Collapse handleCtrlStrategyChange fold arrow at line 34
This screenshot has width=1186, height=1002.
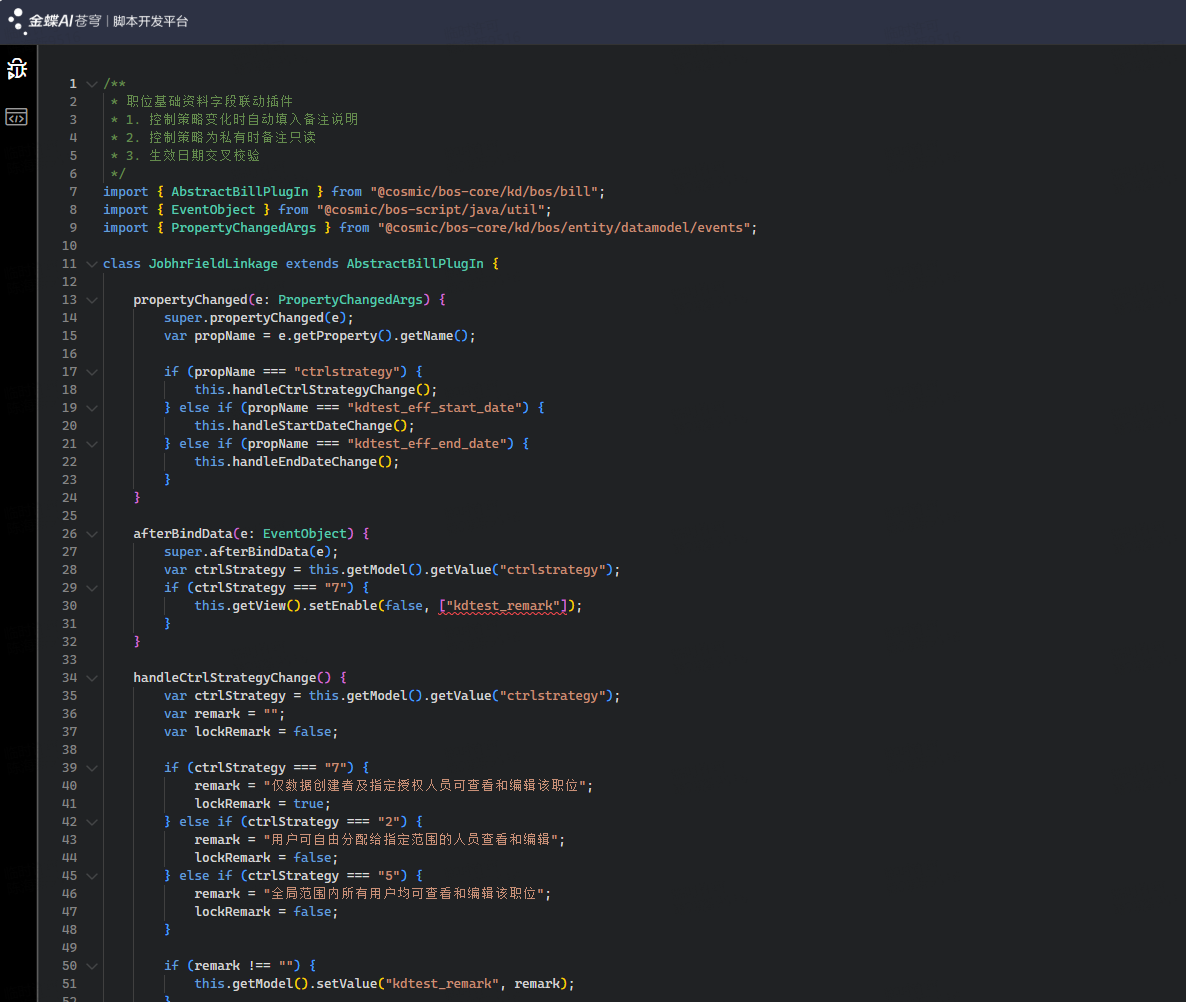pos(92,678)
